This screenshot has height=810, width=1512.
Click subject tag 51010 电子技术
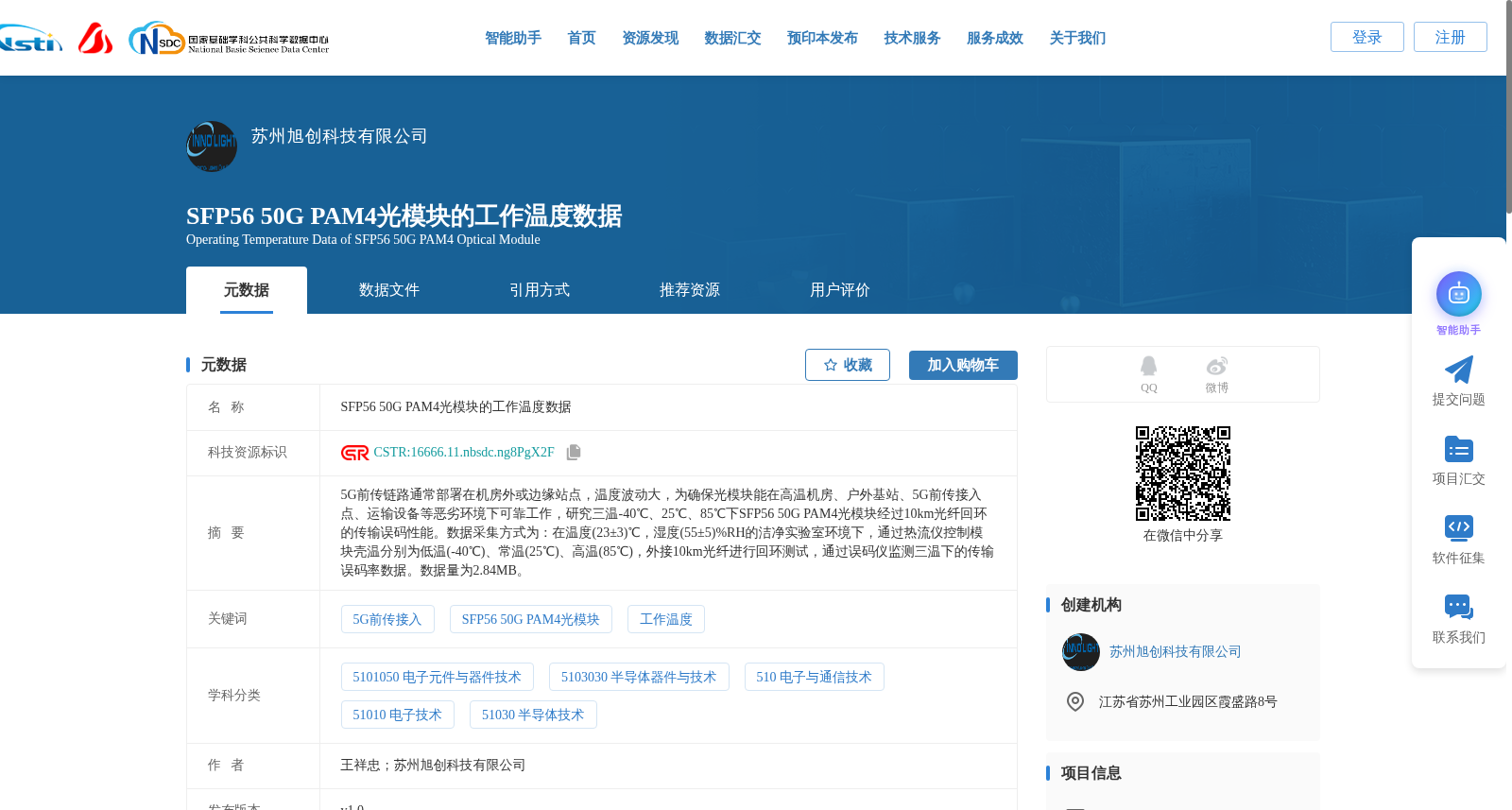coord(398,715)
